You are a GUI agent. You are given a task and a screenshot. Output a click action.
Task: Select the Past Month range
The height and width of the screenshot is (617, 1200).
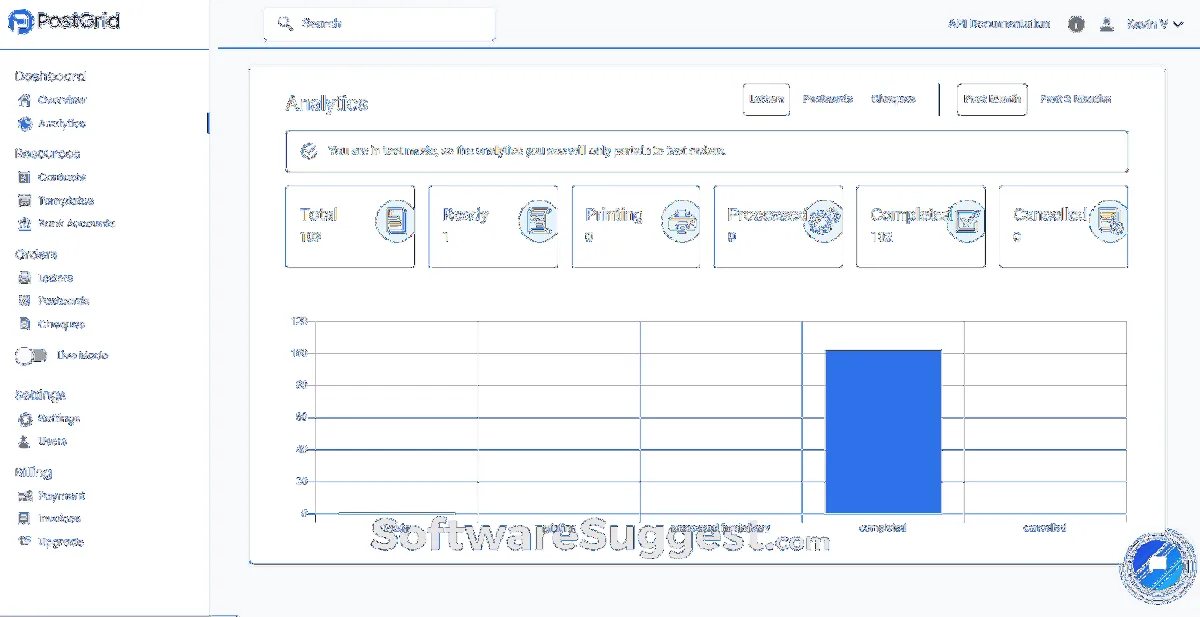992,100
